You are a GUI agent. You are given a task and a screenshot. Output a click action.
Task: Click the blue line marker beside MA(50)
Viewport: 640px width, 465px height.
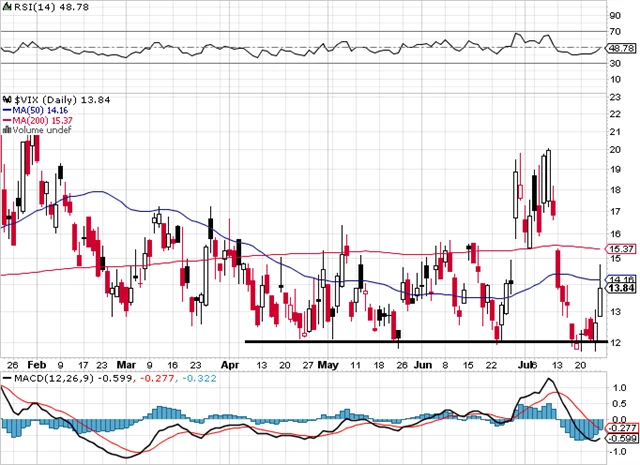pyautogui.click(x=6, y=112)
